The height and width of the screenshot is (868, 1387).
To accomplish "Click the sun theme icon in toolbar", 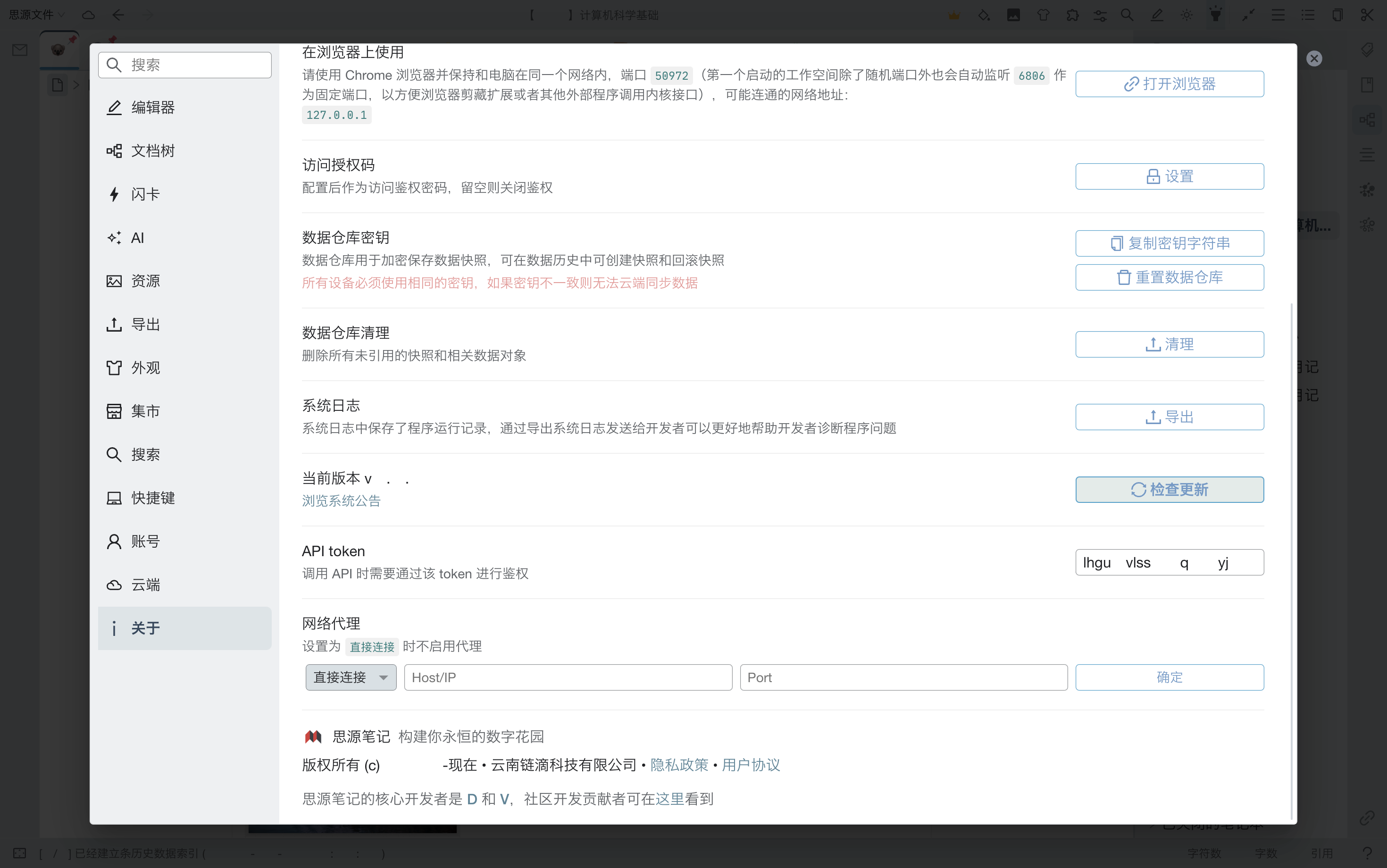I will coord(1186,15).
